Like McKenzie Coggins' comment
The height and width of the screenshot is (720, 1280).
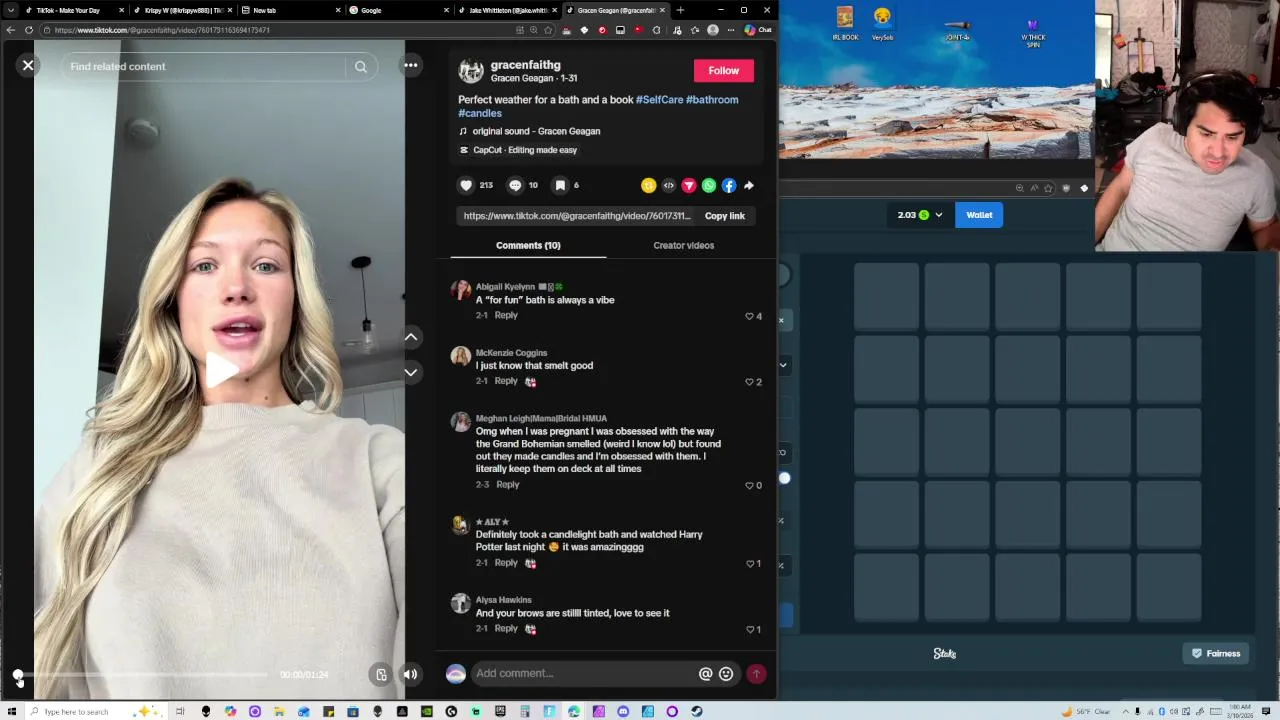[x=749, y=382]
